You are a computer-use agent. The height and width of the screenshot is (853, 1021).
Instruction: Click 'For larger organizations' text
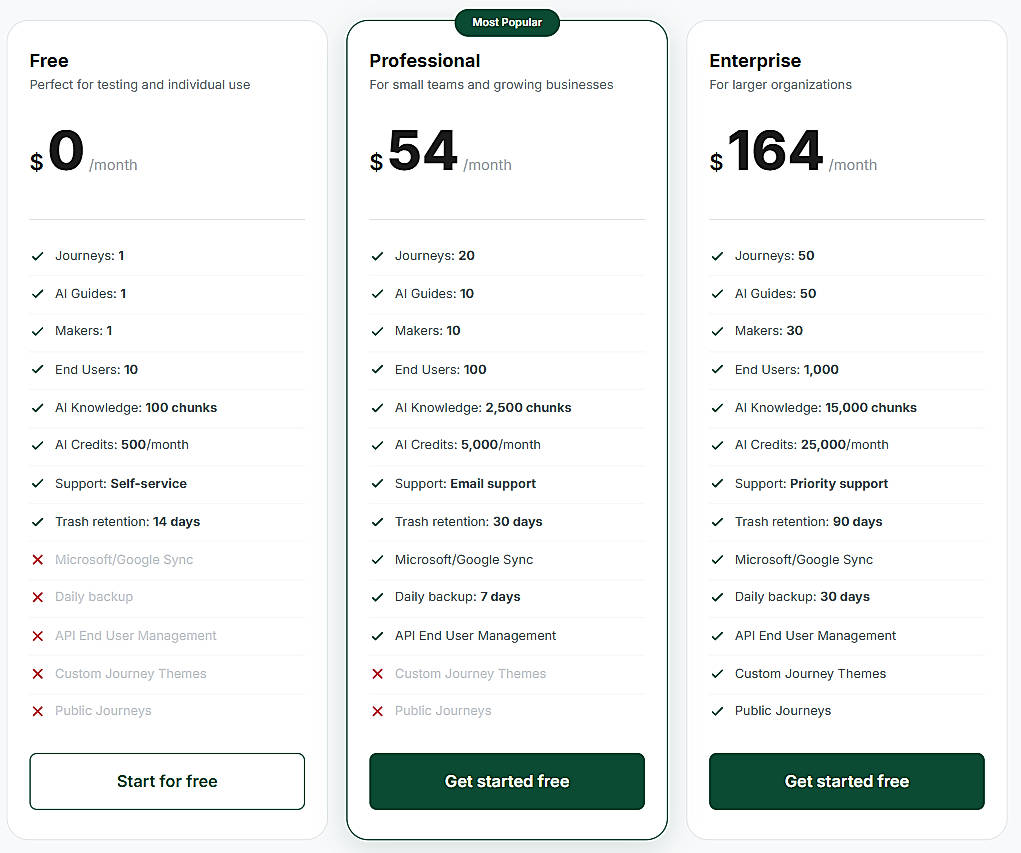click(x=780, y=85)
